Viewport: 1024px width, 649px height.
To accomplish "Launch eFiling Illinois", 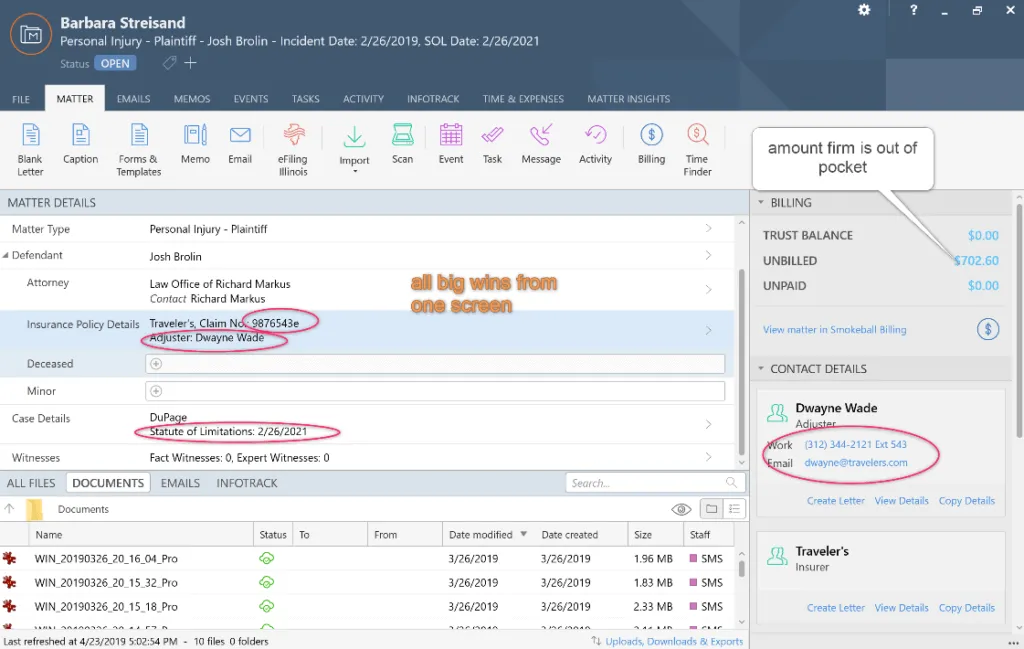I will point(293,150).
